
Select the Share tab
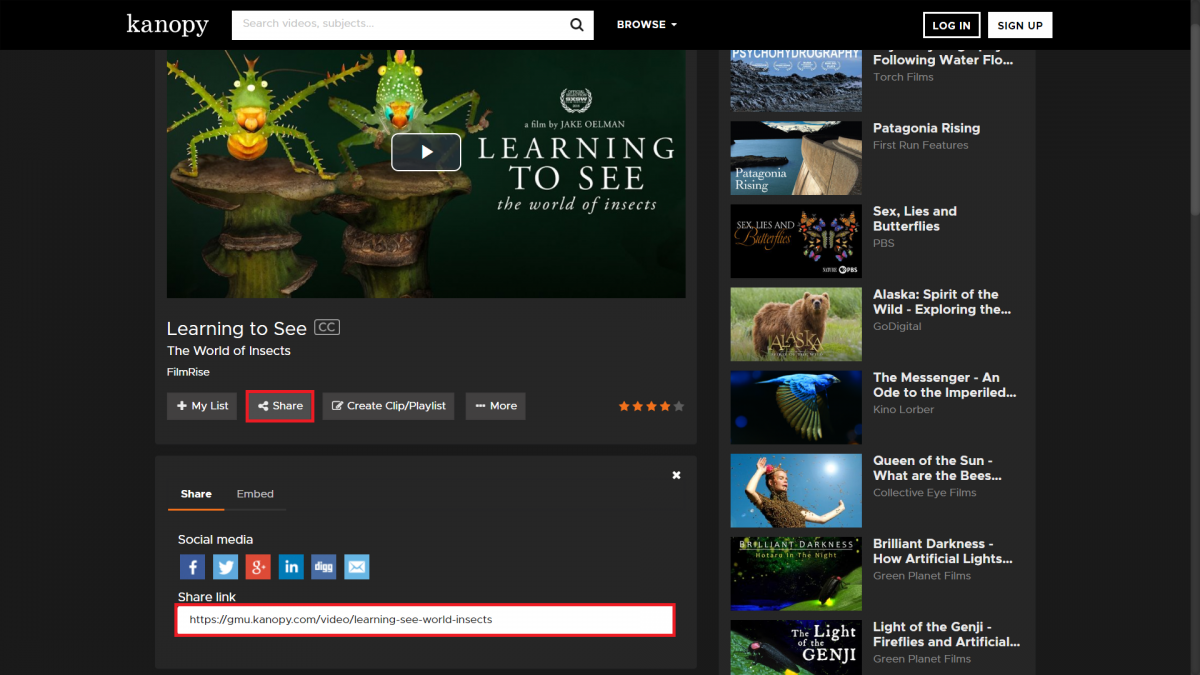click(196, 494)
